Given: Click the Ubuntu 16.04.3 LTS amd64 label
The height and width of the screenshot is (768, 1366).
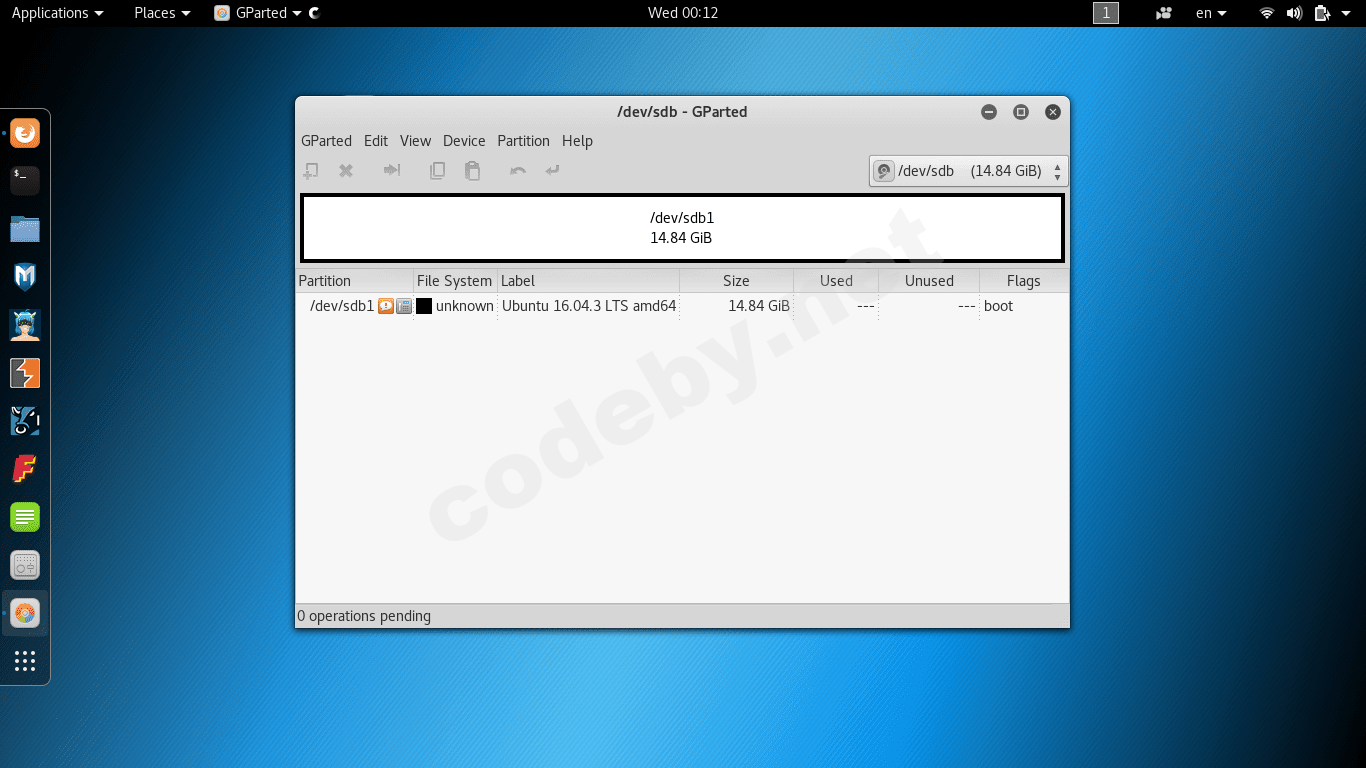Looking at the screenshot, I should pyautogui.click(x=589, y=306).
